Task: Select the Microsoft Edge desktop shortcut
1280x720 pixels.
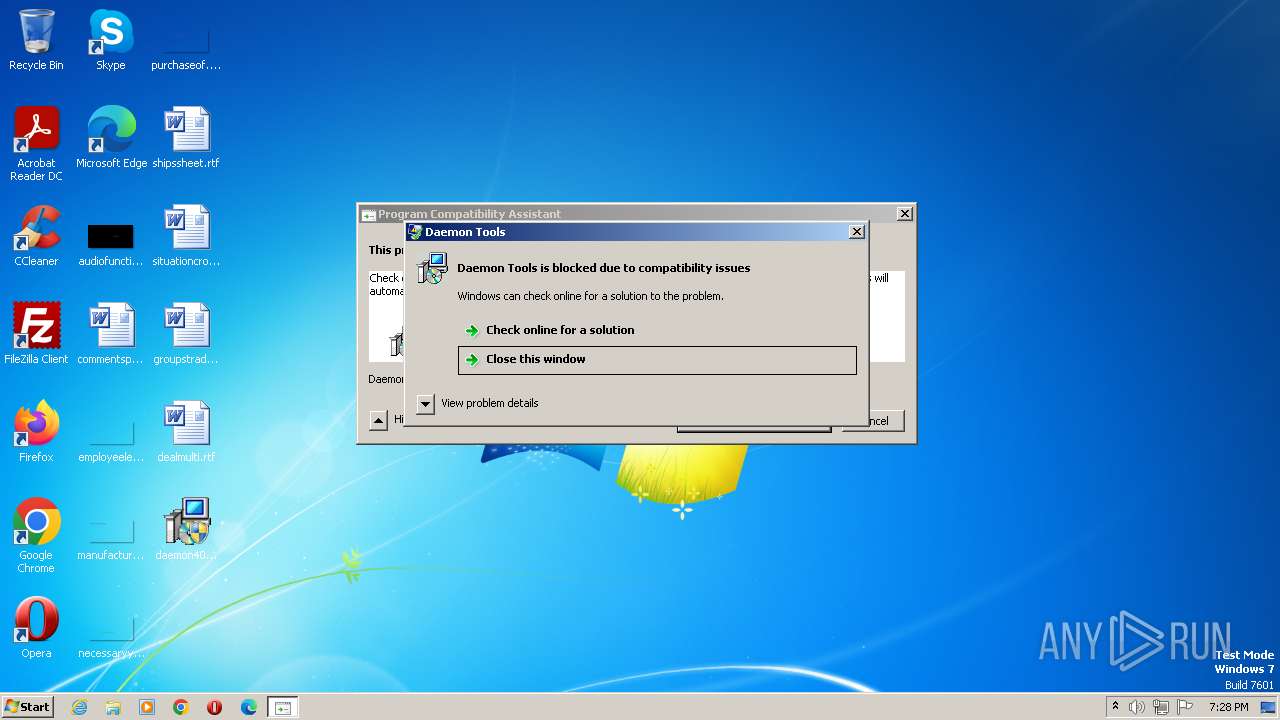Action: [111, 138]
